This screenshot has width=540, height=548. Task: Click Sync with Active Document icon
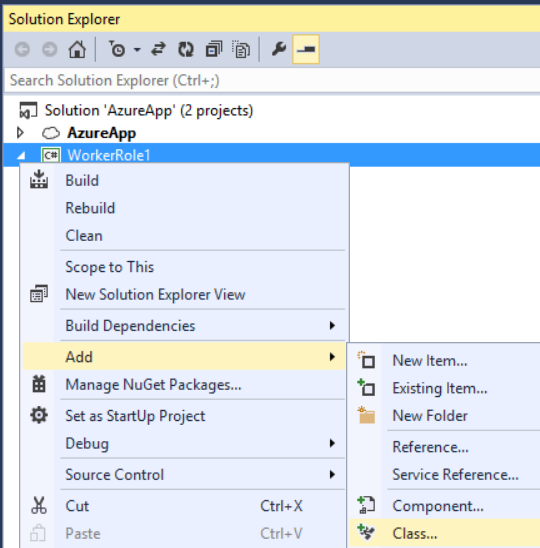158,49
